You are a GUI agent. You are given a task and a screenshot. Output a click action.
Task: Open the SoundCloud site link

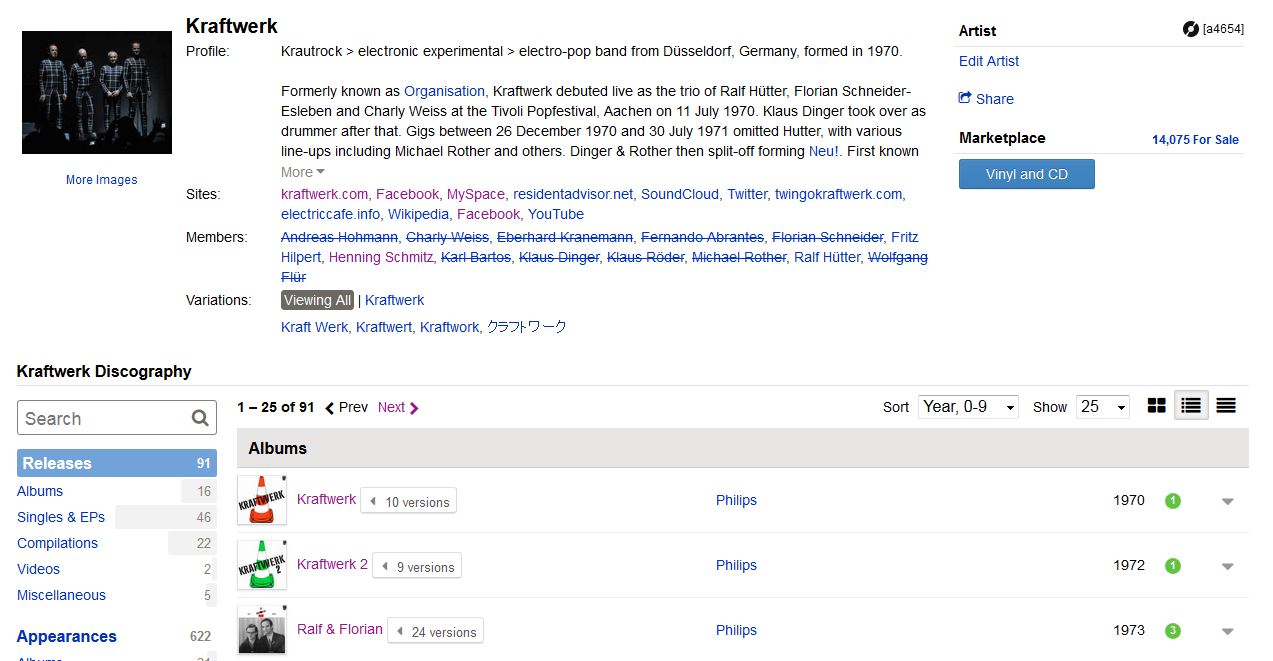pos(679,194)
